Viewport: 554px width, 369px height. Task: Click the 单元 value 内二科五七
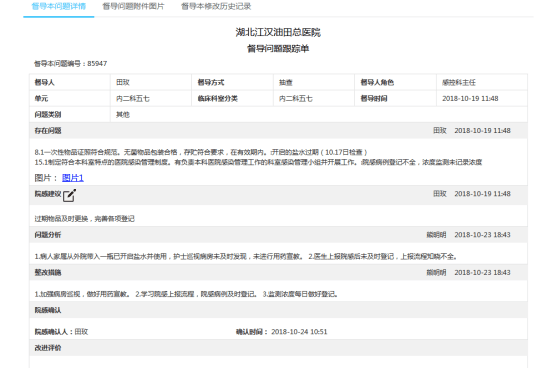click(133, 99)
